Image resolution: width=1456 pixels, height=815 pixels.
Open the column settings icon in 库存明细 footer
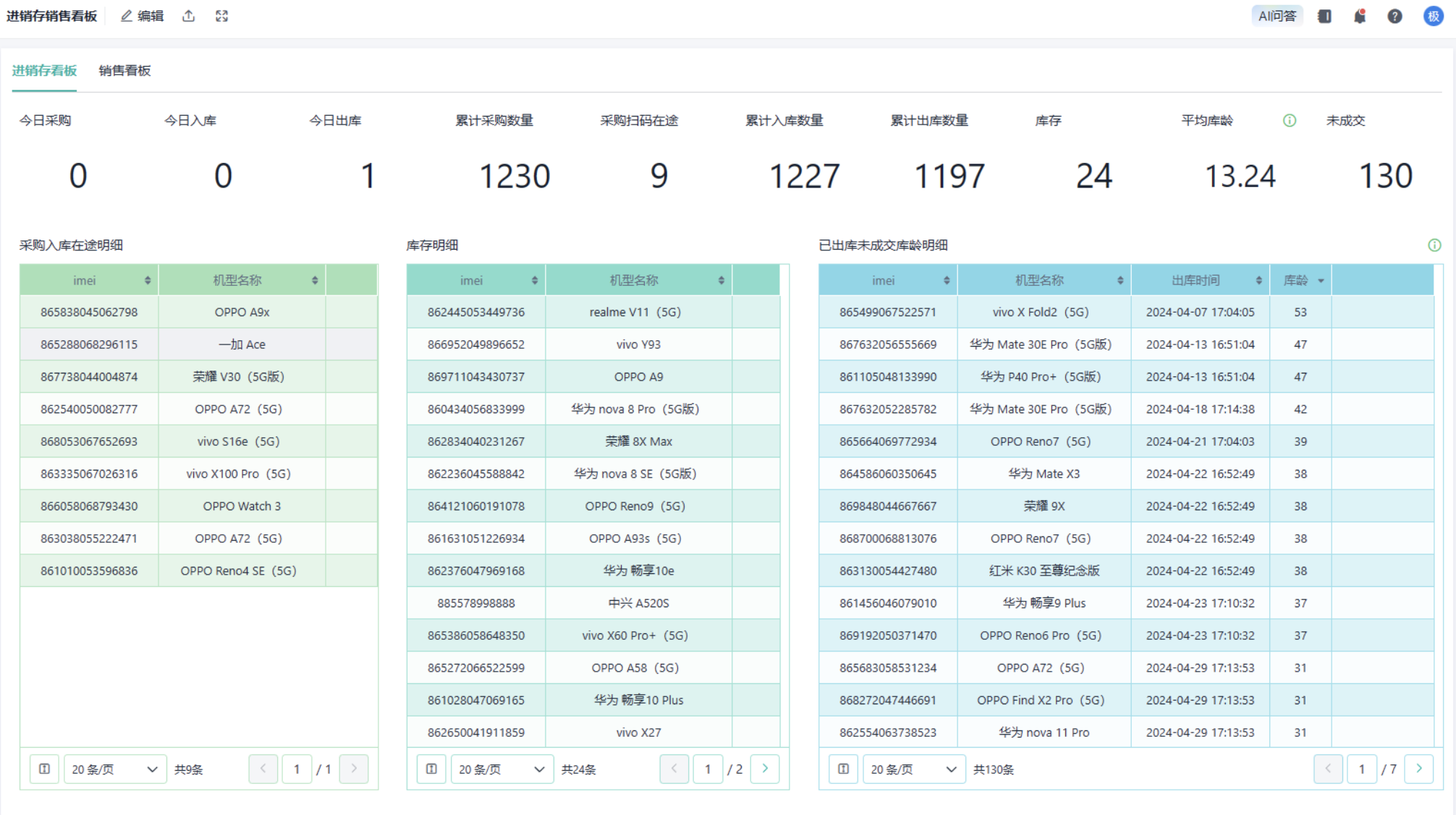coord(431,769)
